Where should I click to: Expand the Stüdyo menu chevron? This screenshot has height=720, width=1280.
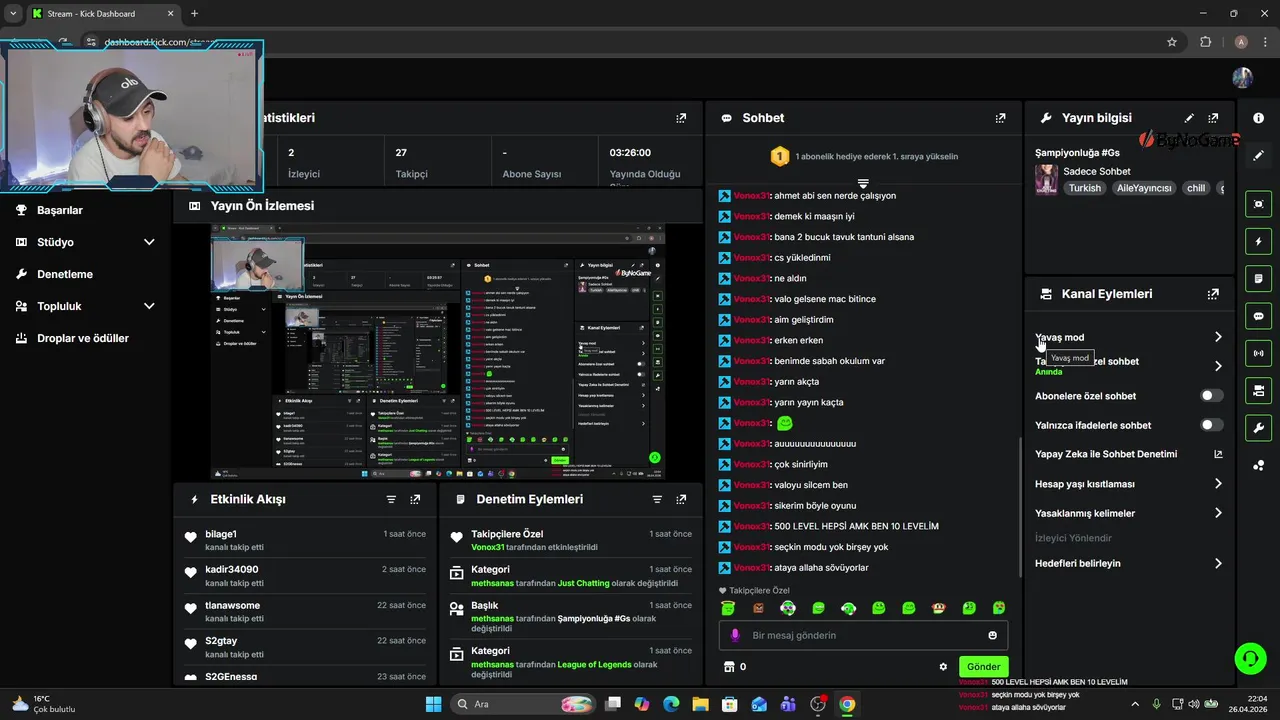pos(149,242)
